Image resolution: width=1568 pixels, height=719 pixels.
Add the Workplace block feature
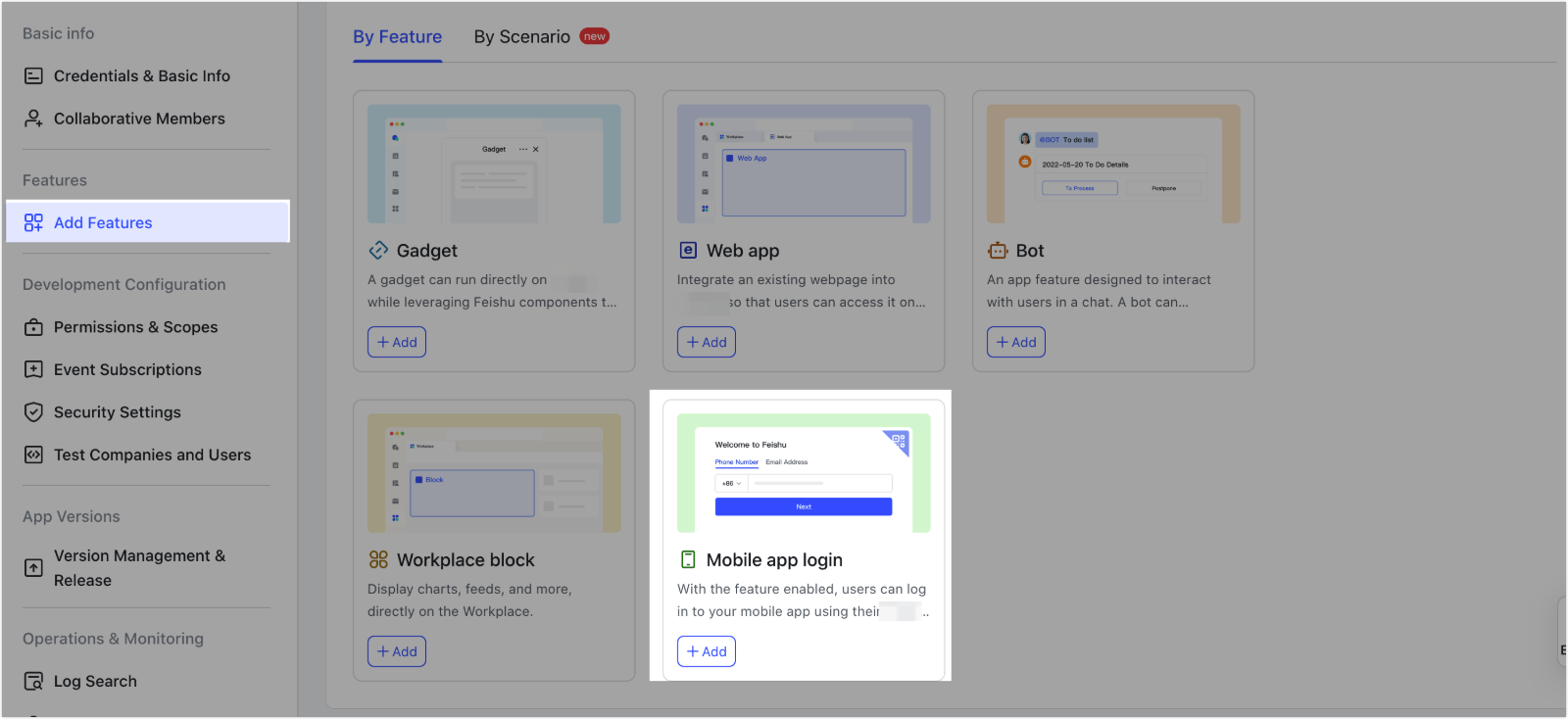click(397, 651)
